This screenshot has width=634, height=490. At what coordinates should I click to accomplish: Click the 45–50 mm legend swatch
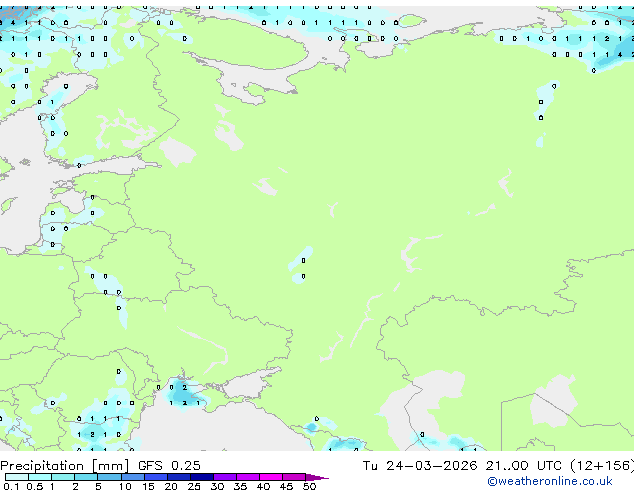click(x=294, y=477)
